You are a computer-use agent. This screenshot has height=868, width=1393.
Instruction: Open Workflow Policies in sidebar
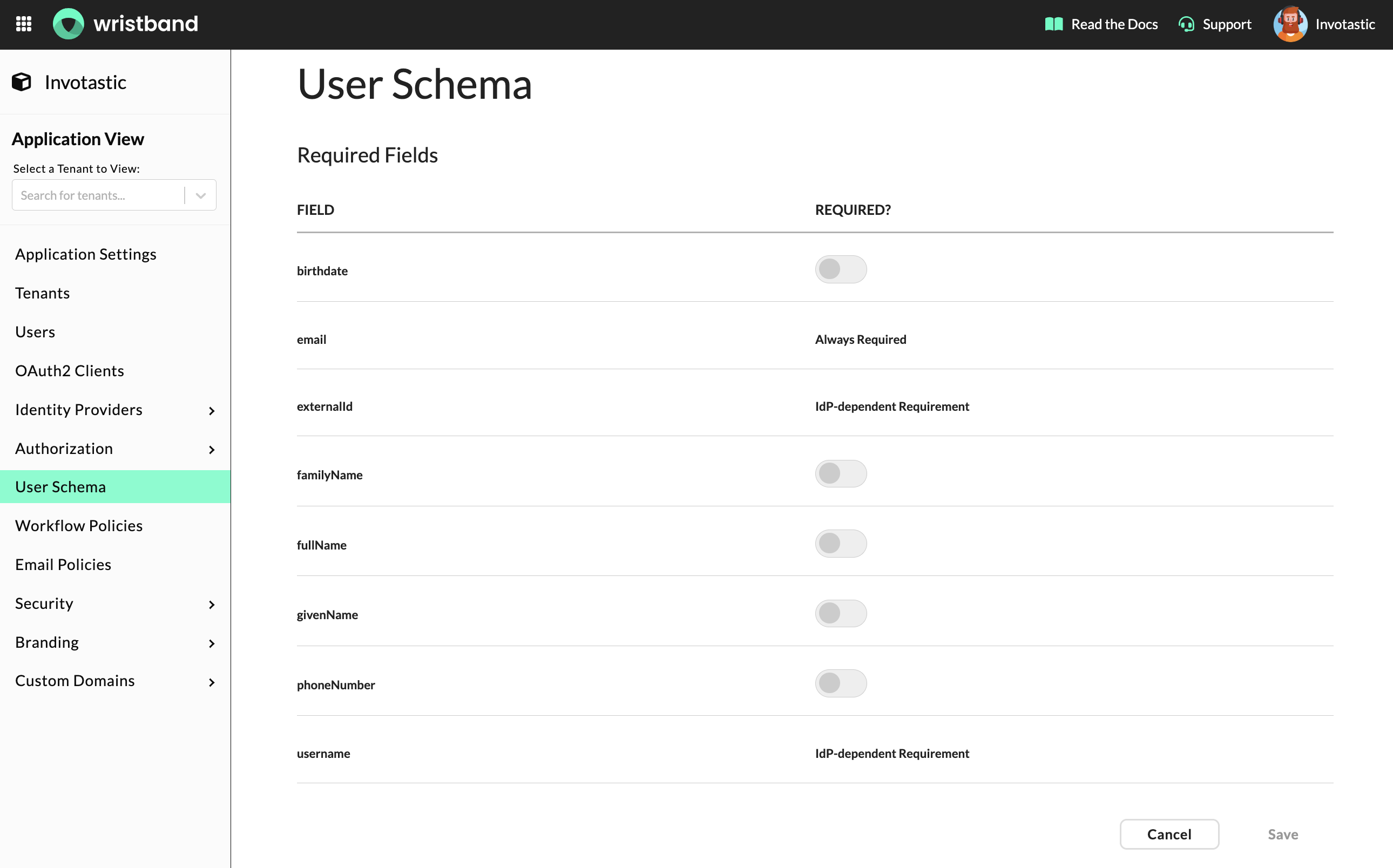(79, 525)
